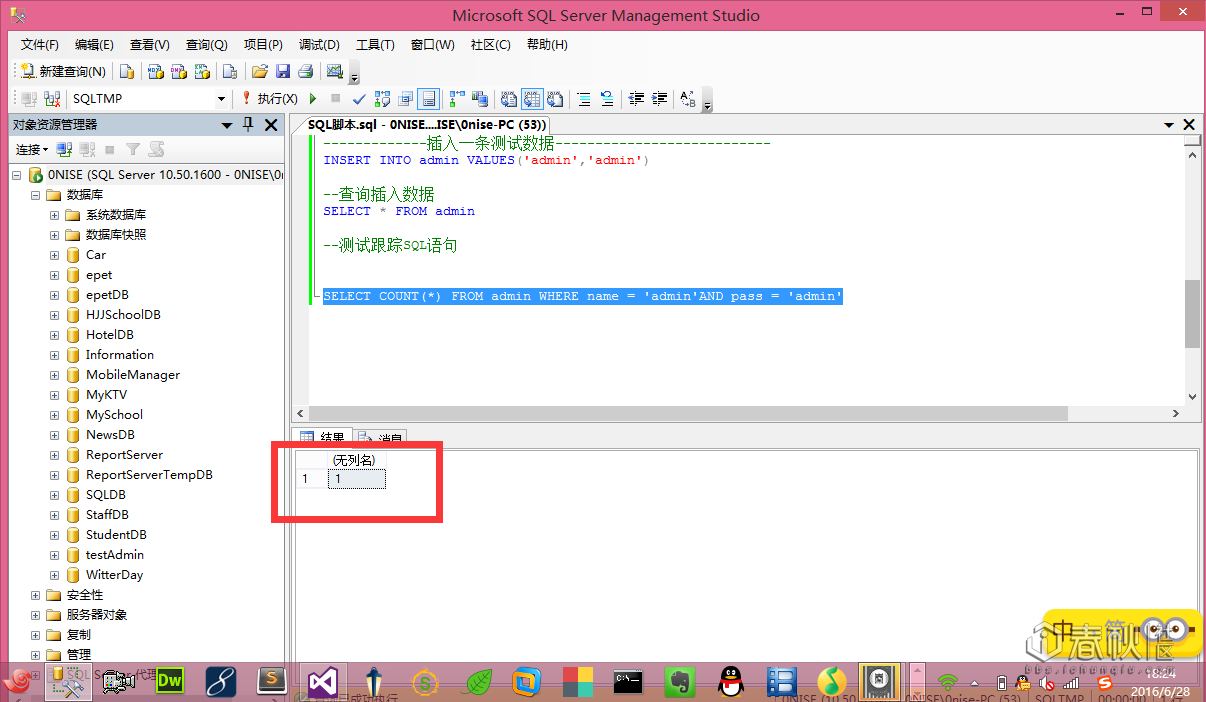Toggle Include Actual Execution Plan icon
The height and width of the screenshot is (702, 1206).
[456, 99]
